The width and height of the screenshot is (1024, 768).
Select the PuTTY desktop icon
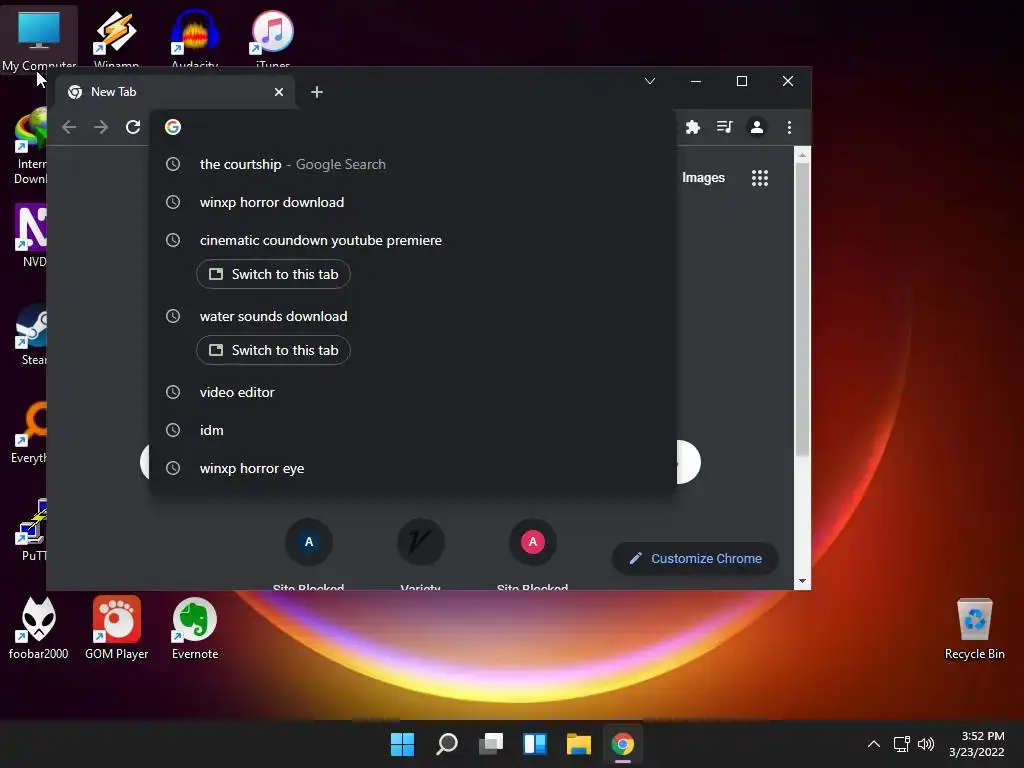pyautogui.click(x=31, y=530)
